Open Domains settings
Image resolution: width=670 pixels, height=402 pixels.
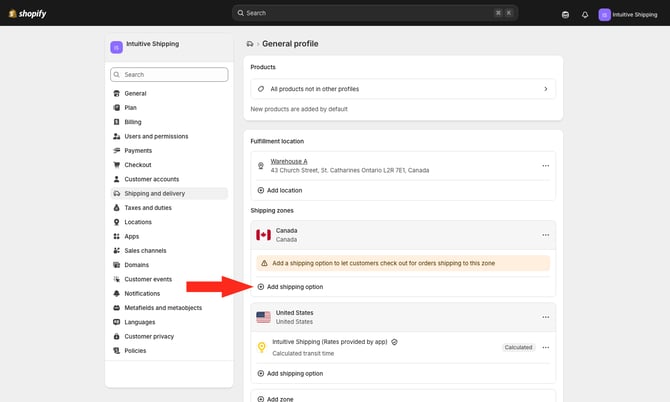pyautogui.click(x=169, y=265)
